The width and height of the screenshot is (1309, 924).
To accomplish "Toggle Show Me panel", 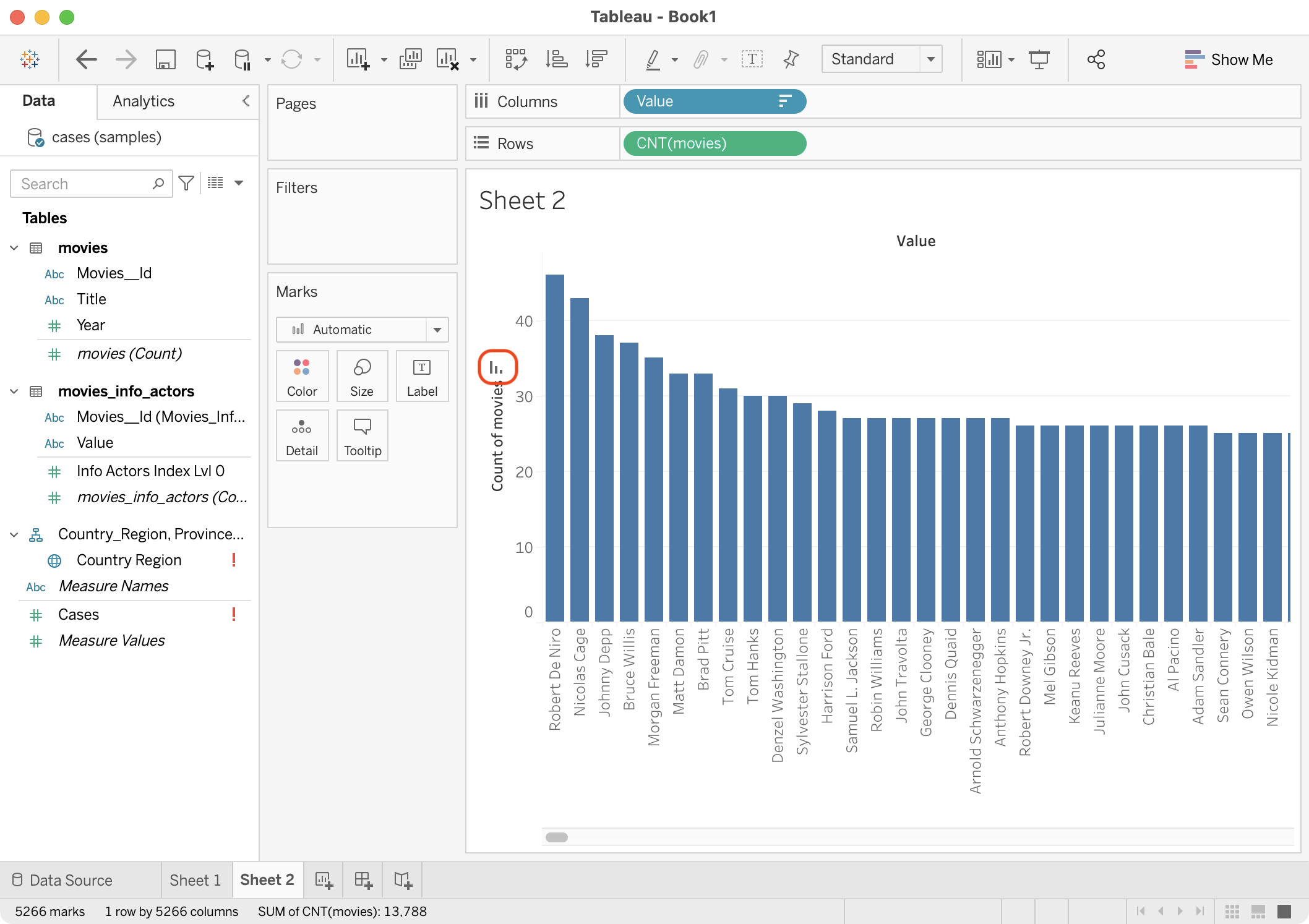I will pos(1229,59).
